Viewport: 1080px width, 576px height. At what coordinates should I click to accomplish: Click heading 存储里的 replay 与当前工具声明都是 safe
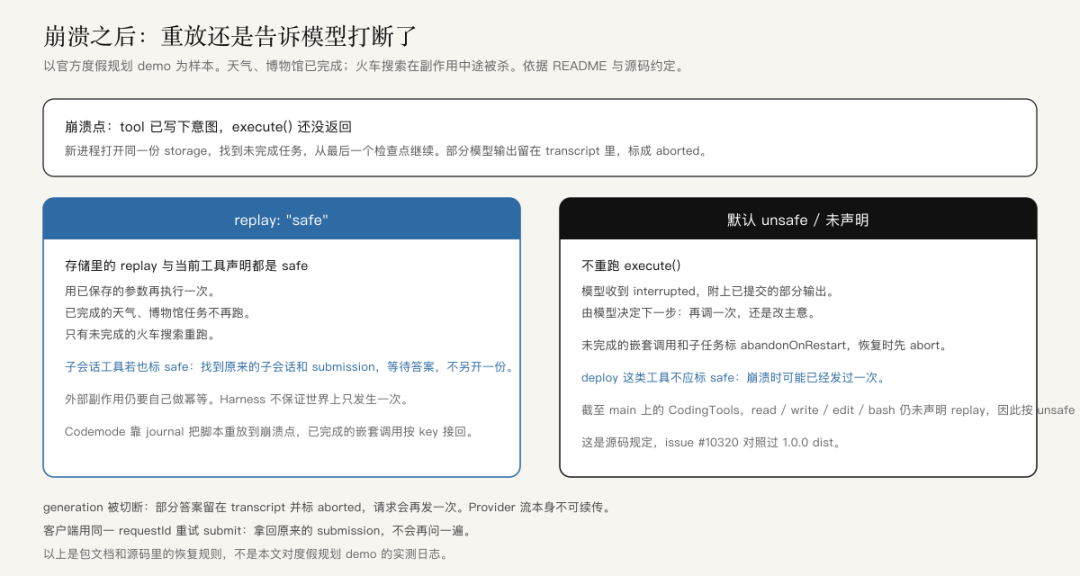click(x=186, y=266)
